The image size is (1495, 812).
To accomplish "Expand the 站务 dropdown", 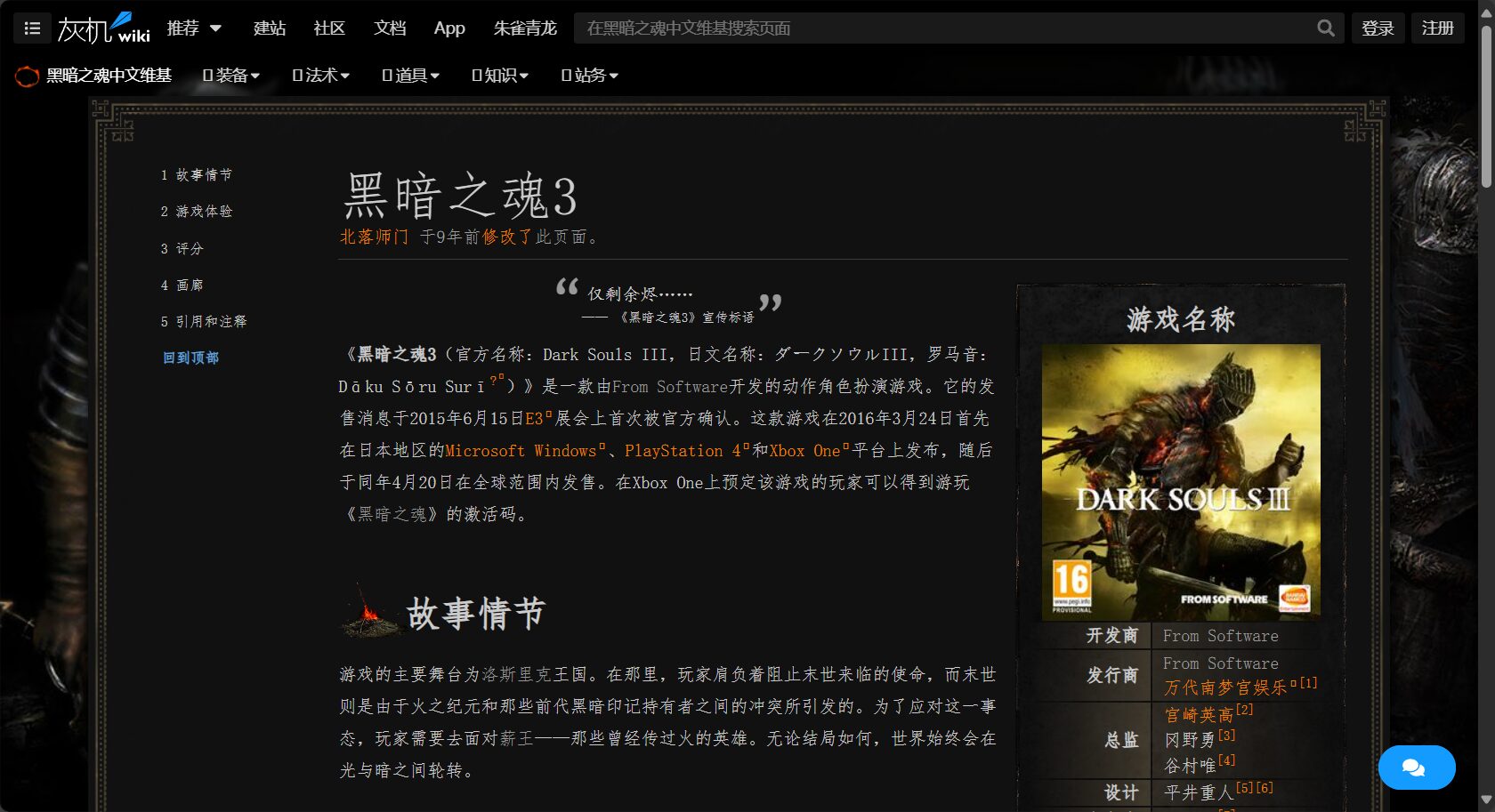I will point(588,76).
